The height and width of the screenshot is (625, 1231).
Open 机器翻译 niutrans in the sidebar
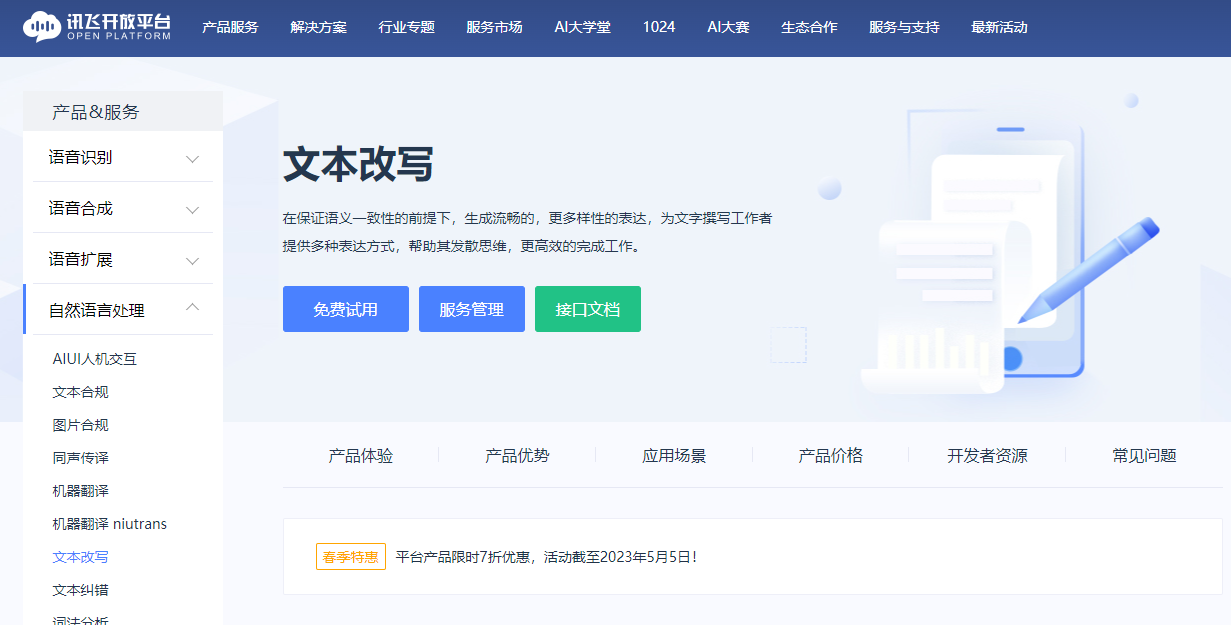pyautogui.click(x=109, y=524)
